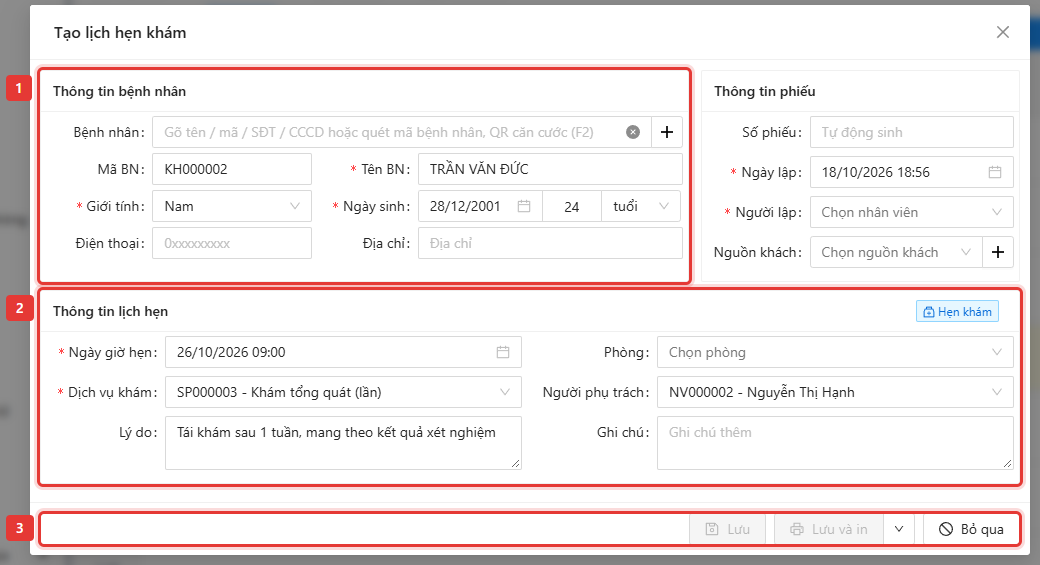This screenshot has width=1040, height=565.
Task: Expand the Lưu và in options arrow
Action: [x=899, y=529]
